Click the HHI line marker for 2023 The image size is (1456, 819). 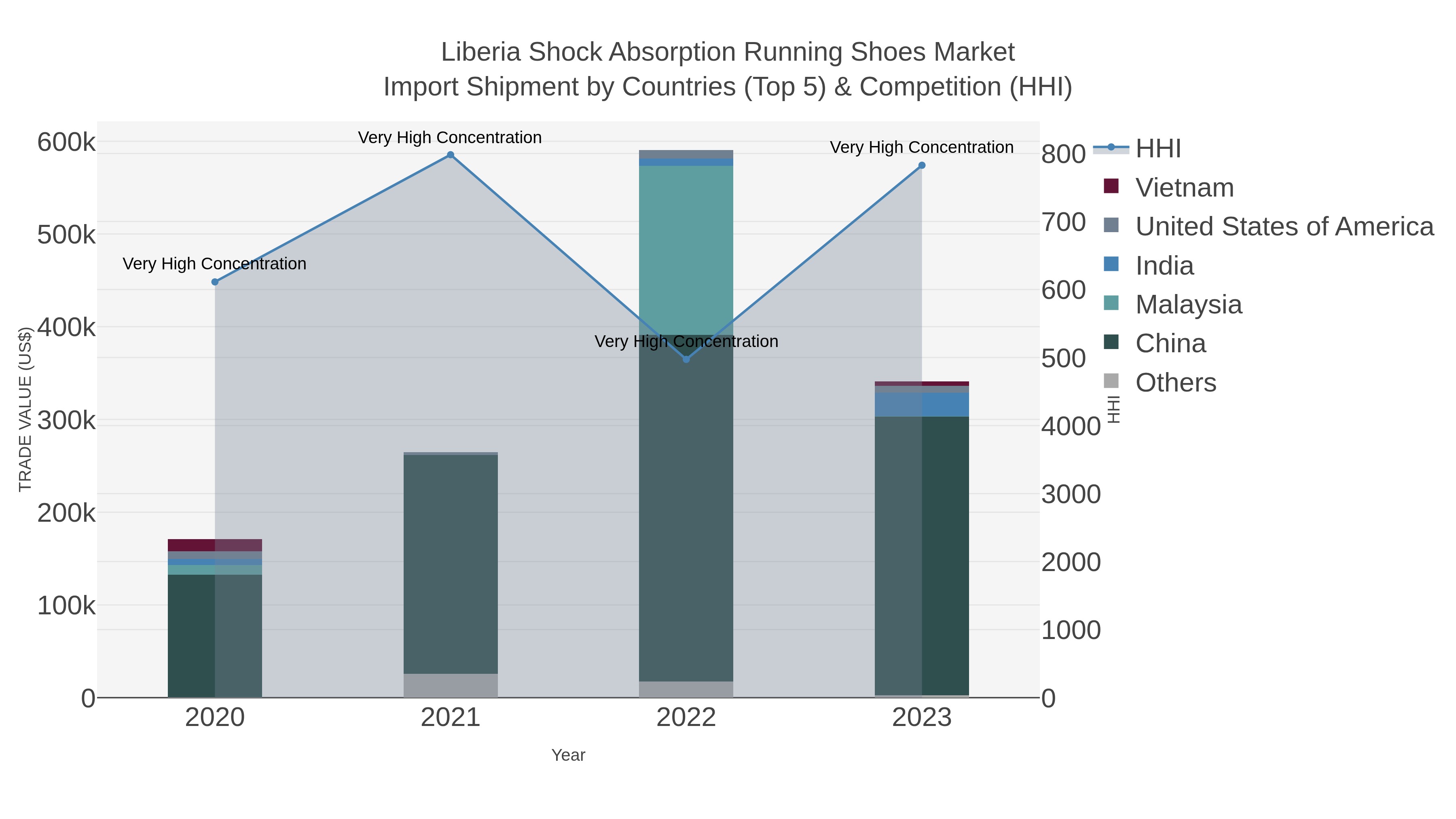coord(922,165)
